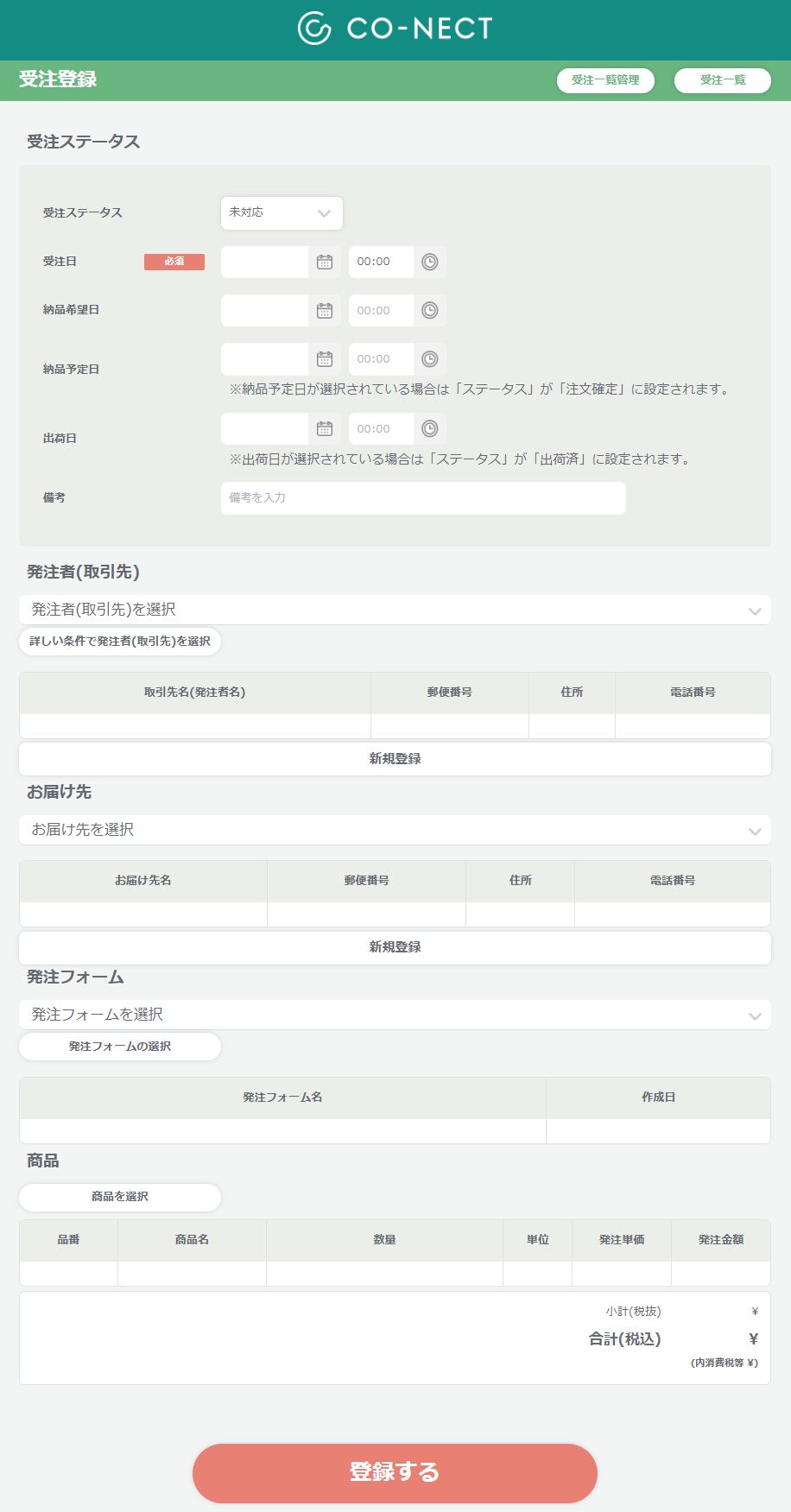Viewport: 791px width, 1512px height.
Task: Open calendar picker for 出荷日
Action: pyautogui.click(x=325, y=429)
